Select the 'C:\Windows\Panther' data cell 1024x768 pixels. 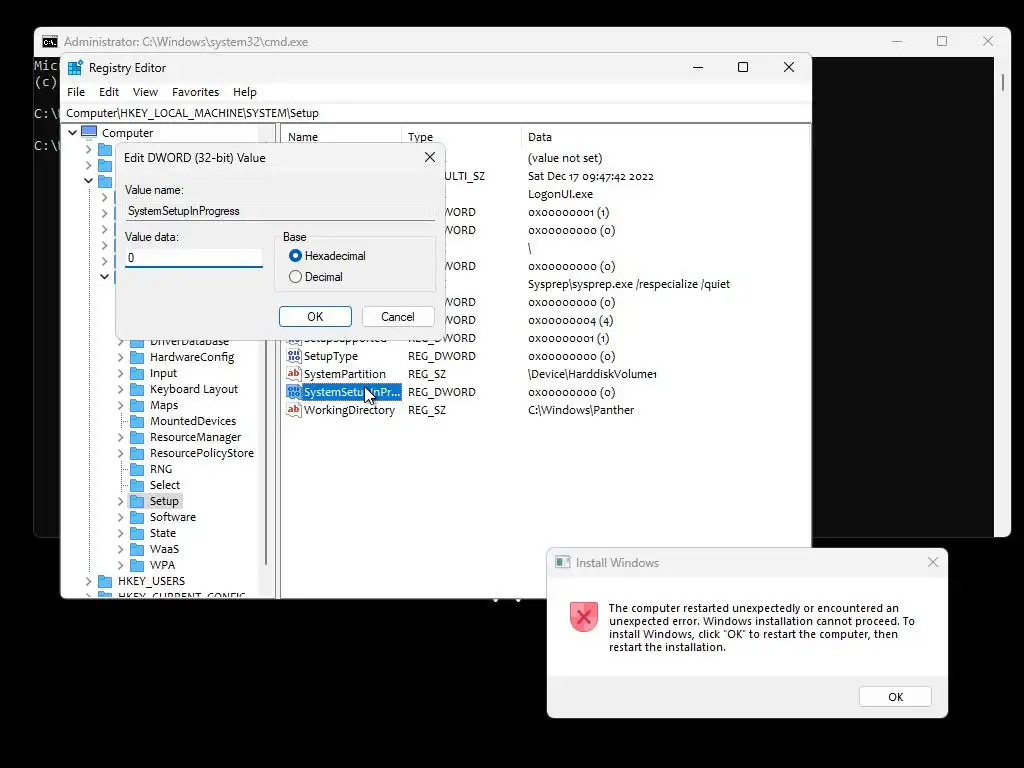pyautogui.click(x=581, y=410)
